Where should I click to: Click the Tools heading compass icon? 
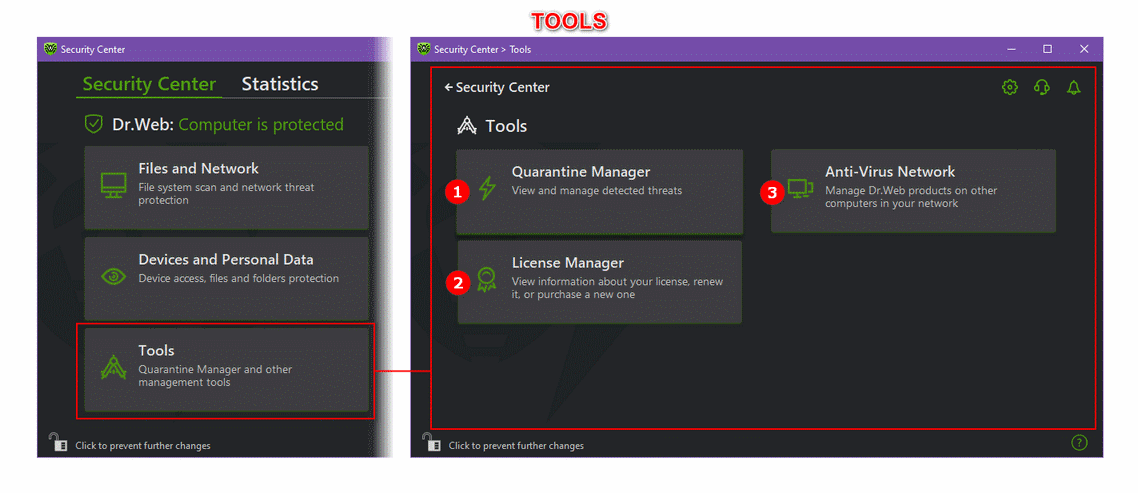(x=467, y=126)
